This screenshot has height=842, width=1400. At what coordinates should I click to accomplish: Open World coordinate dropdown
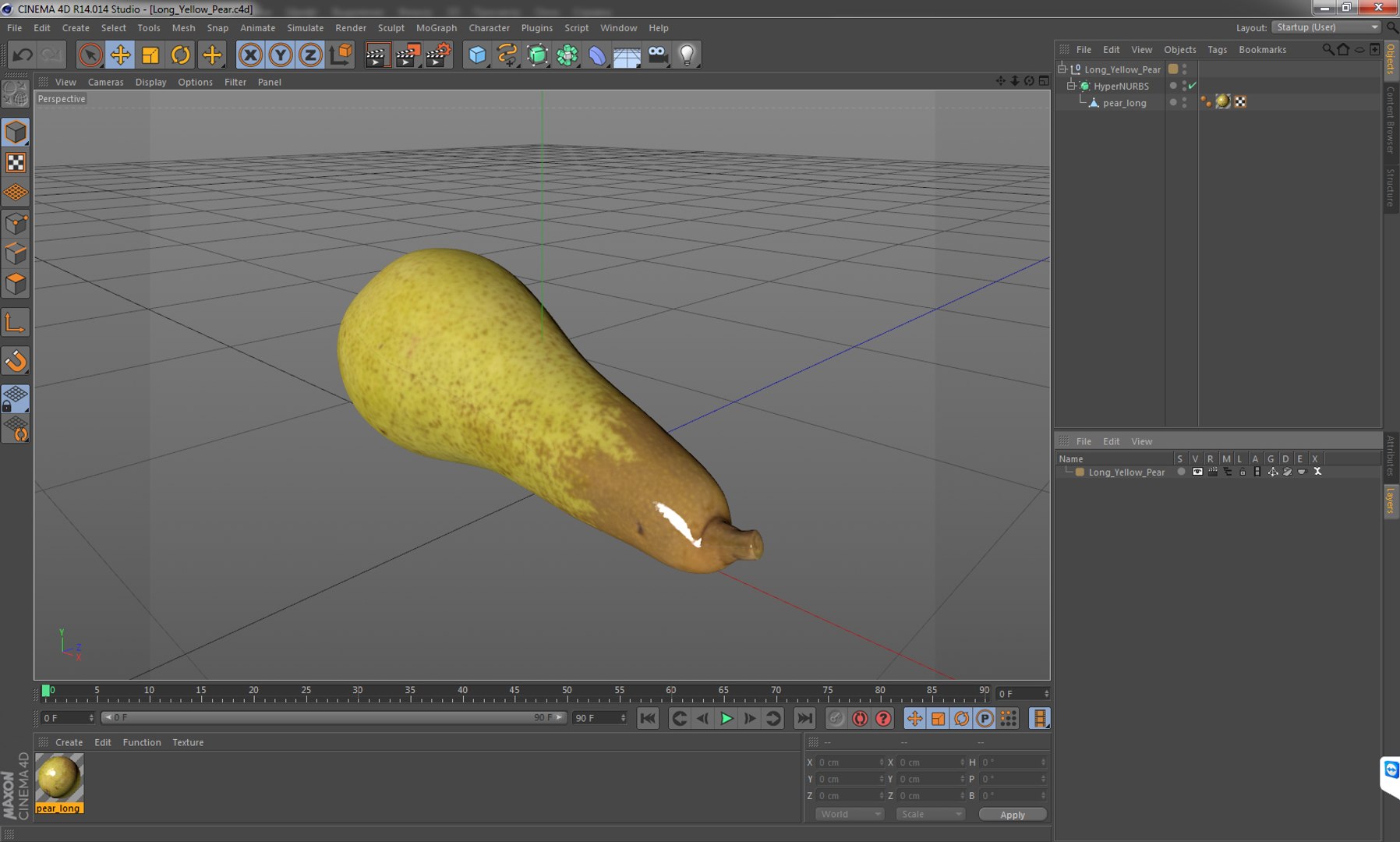point(850,814)
